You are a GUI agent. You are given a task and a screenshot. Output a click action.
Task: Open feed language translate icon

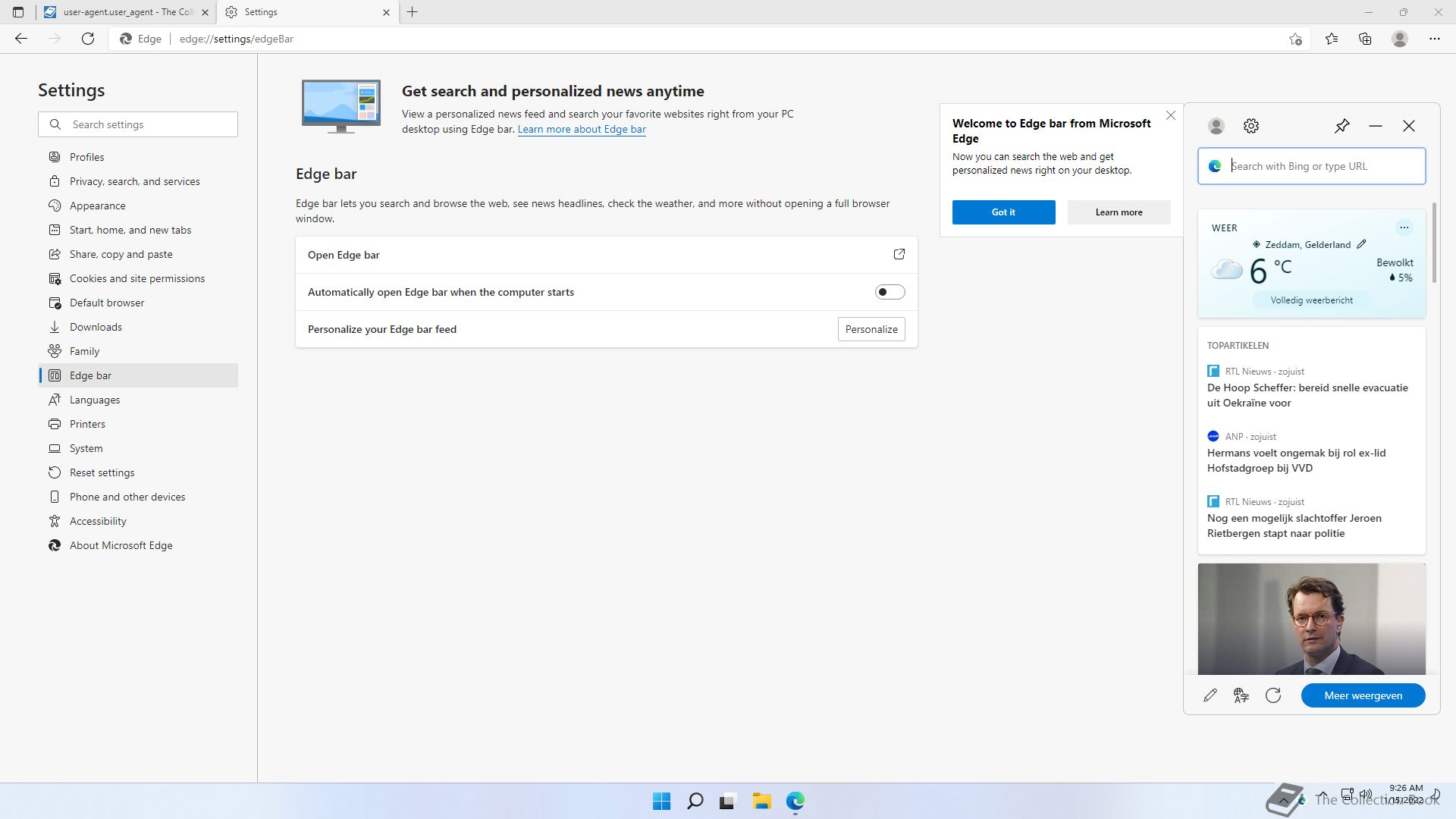coord(1241,695)
